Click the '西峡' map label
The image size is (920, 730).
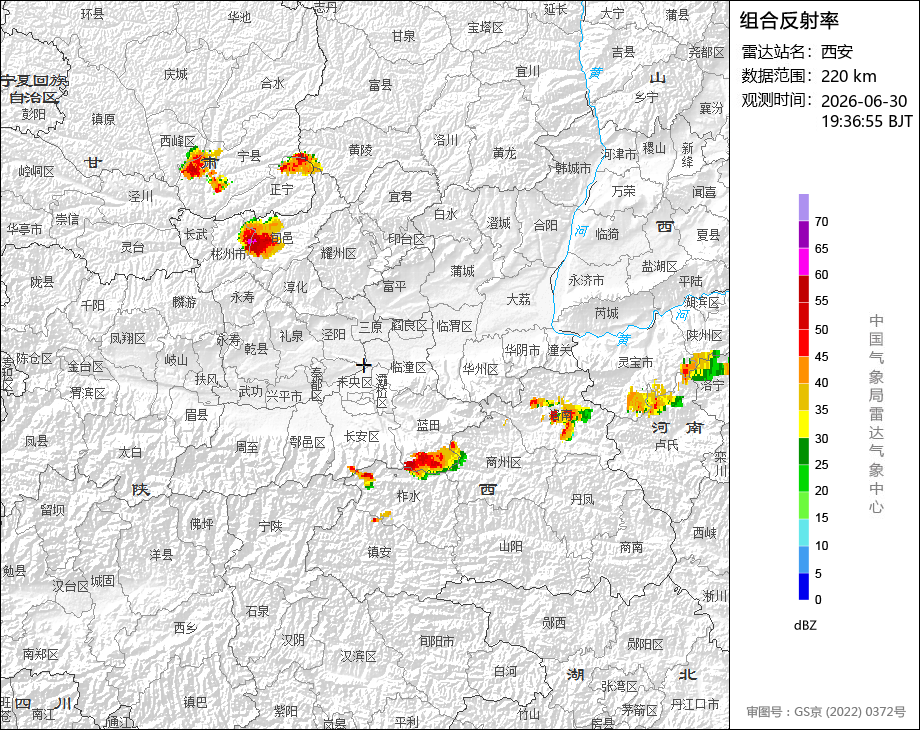[705, 533]
